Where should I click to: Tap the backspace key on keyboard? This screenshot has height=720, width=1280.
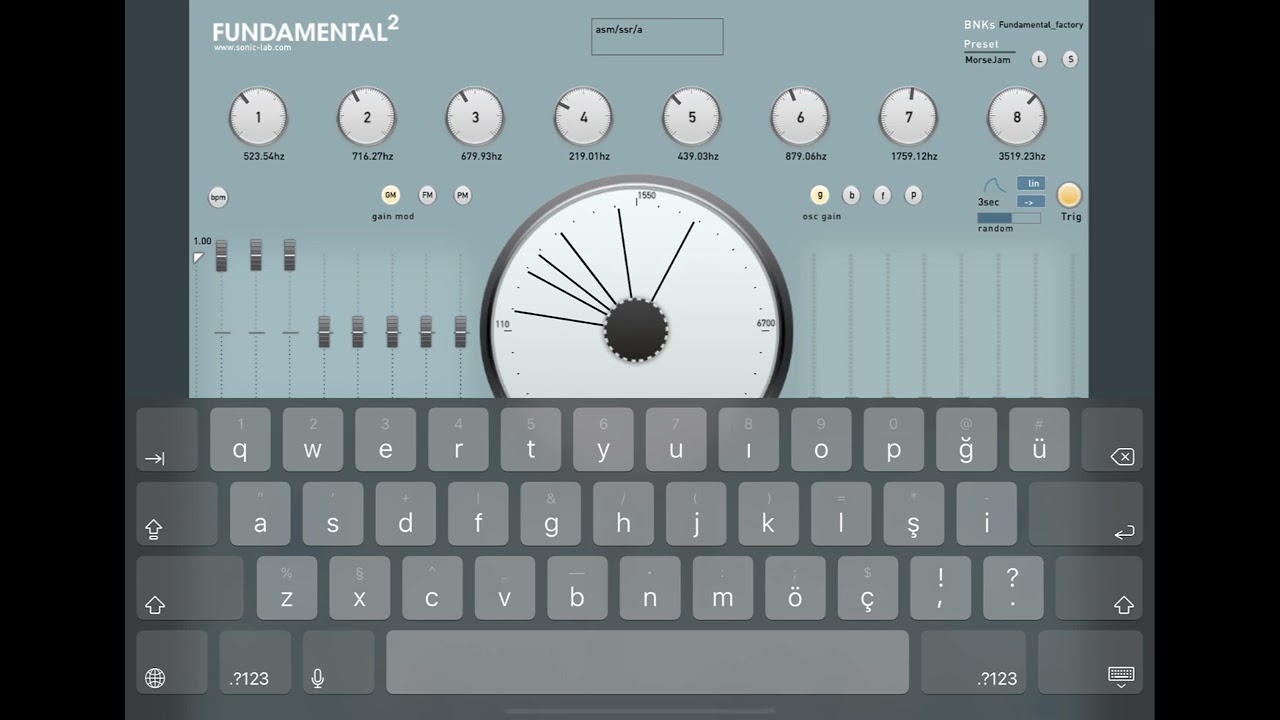(1112, 439)
